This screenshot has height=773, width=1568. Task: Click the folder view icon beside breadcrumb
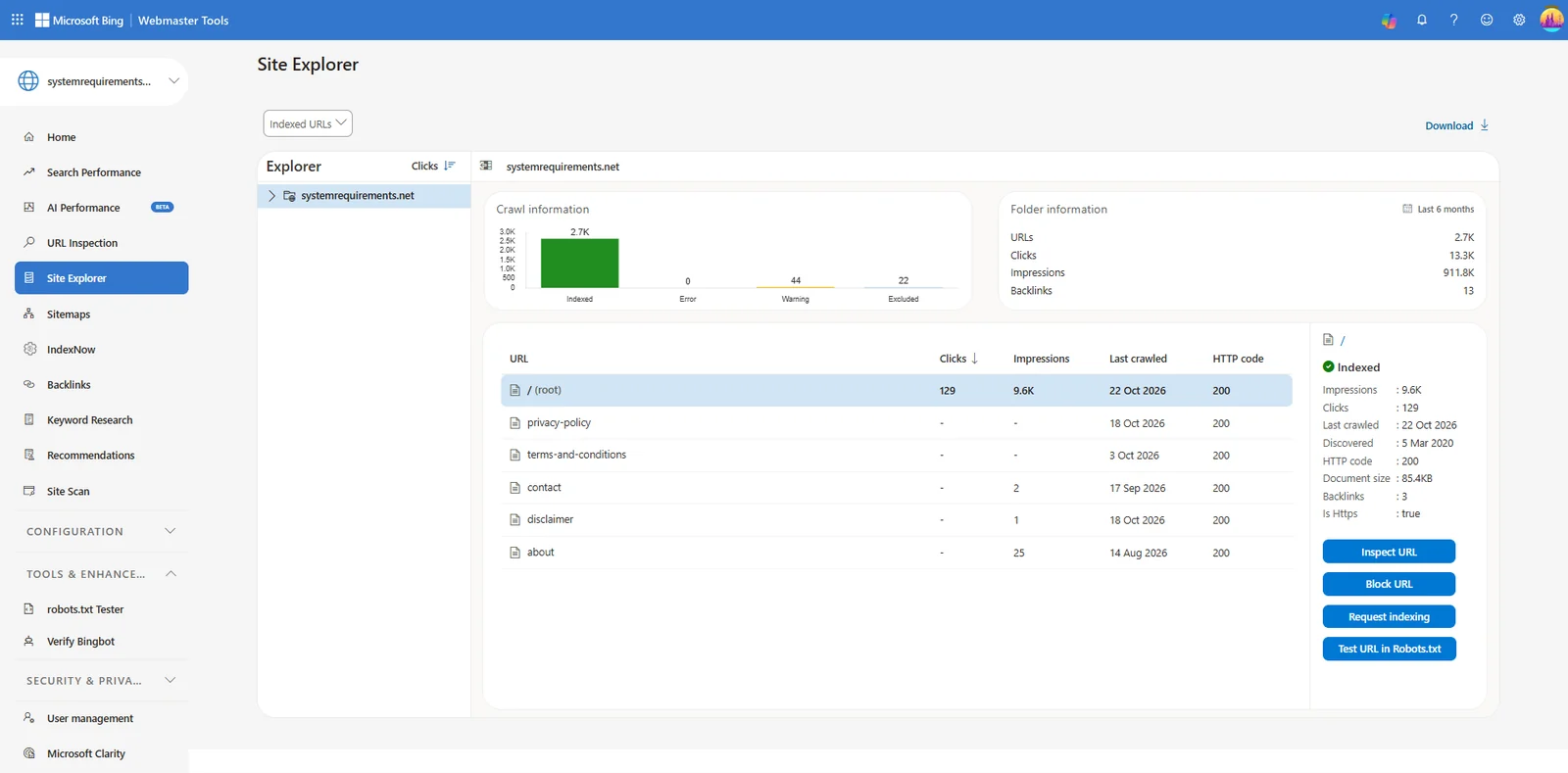[486, 166]
